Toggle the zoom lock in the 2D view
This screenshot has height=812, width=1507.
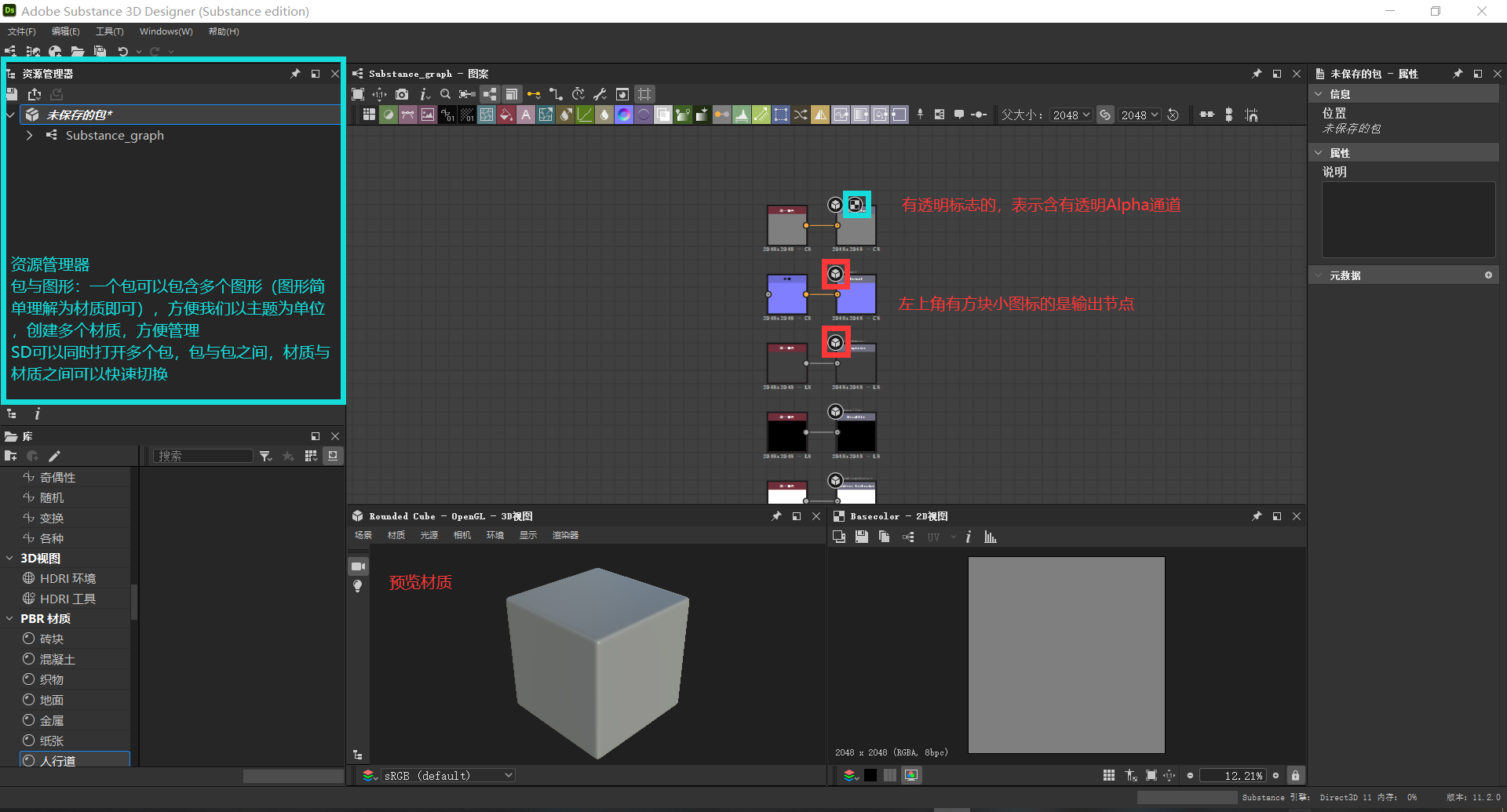1295,775
